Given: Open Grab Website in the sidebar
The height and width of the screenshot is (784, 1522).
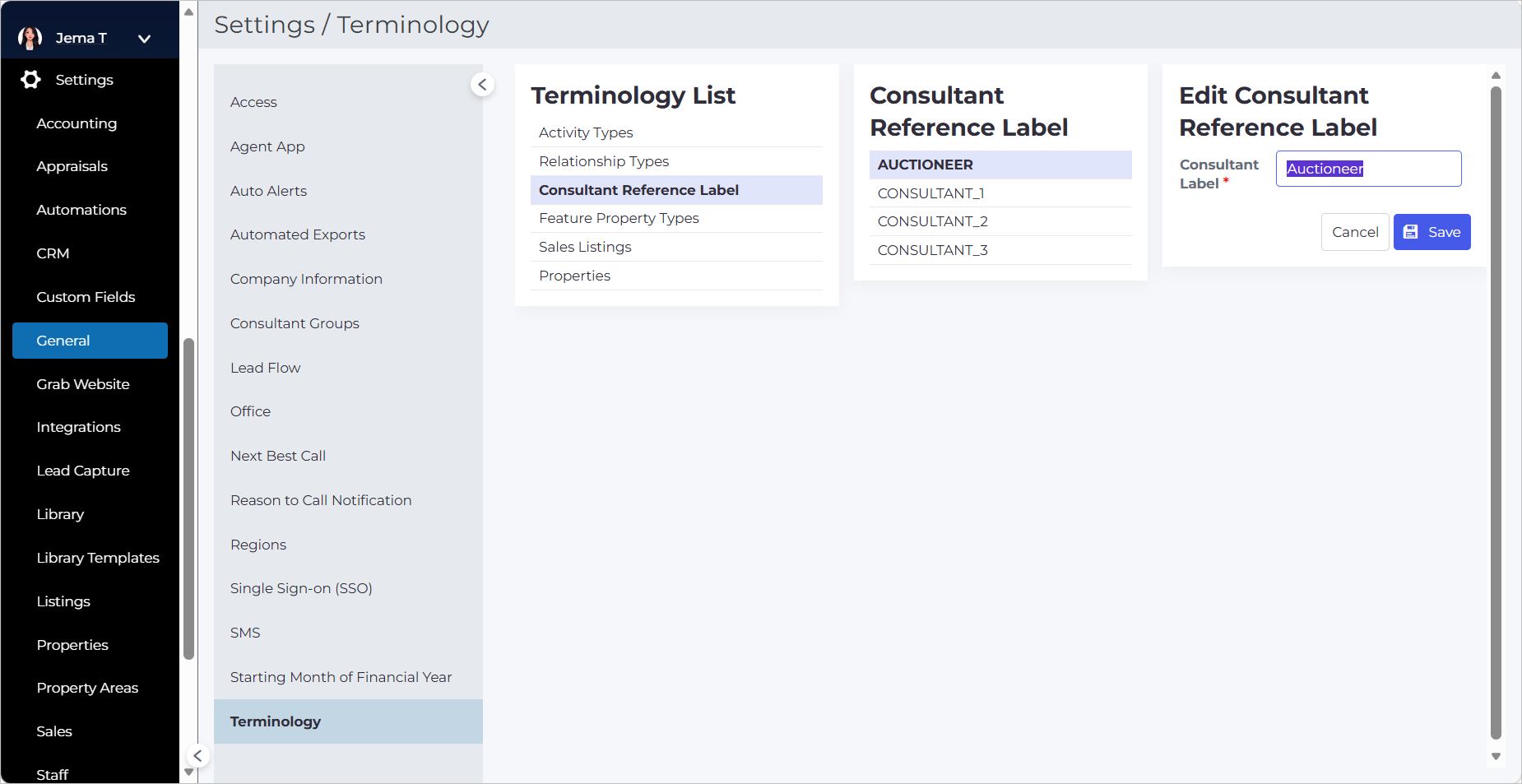Looking at the screenshot, I should coord(83,384).
